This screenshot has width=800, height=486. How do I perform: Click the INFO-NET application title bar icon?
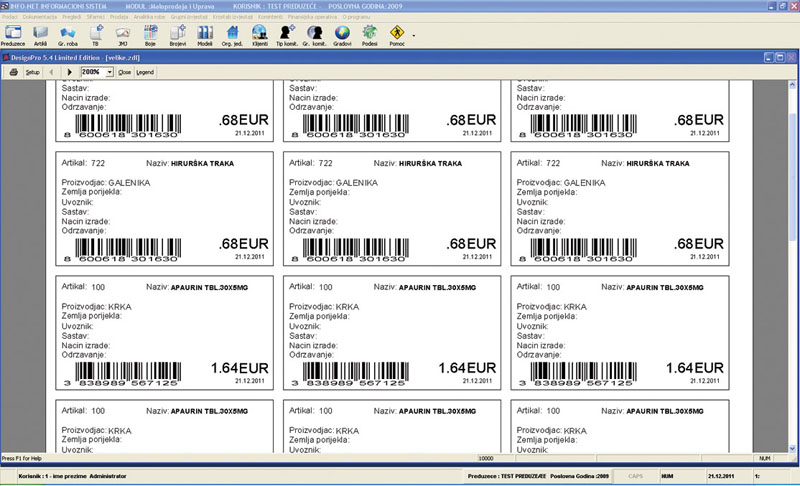pyautogui.click(x=5, y=6)
